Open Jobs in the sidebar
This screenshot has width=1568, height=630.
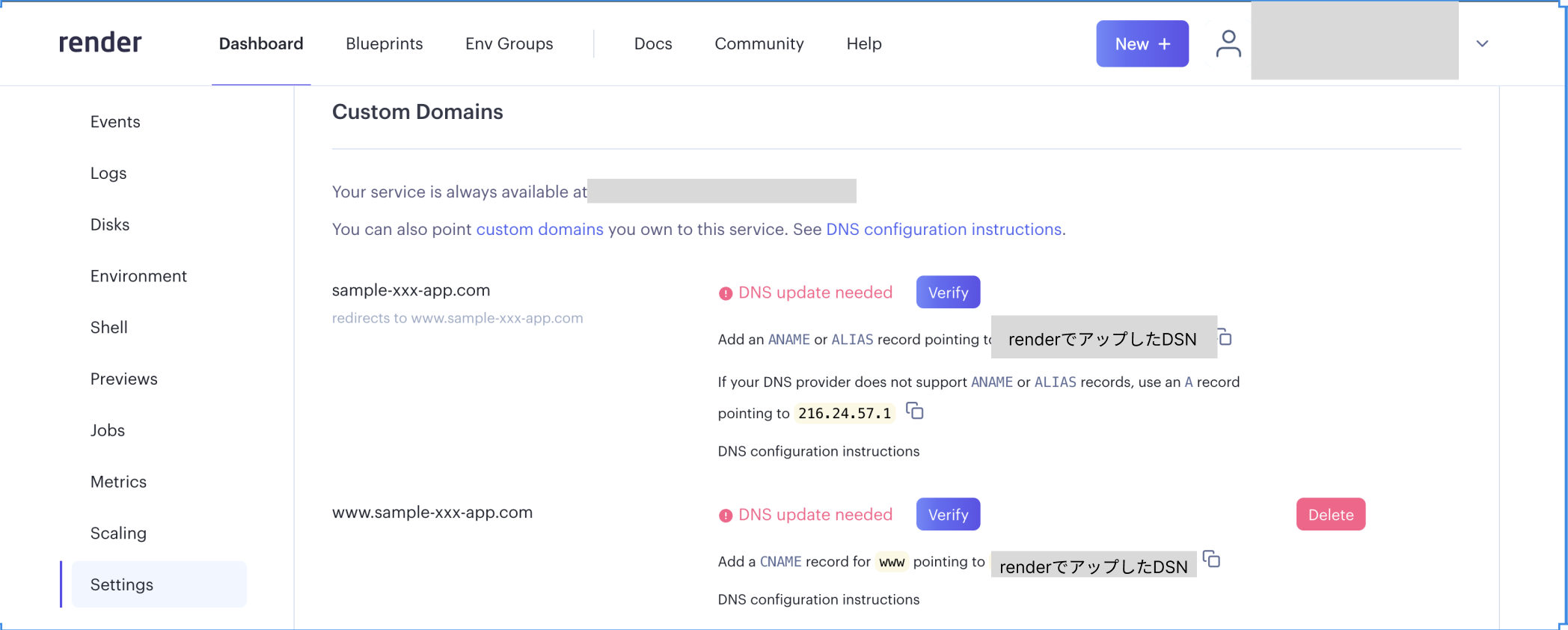tap(108, 430)
